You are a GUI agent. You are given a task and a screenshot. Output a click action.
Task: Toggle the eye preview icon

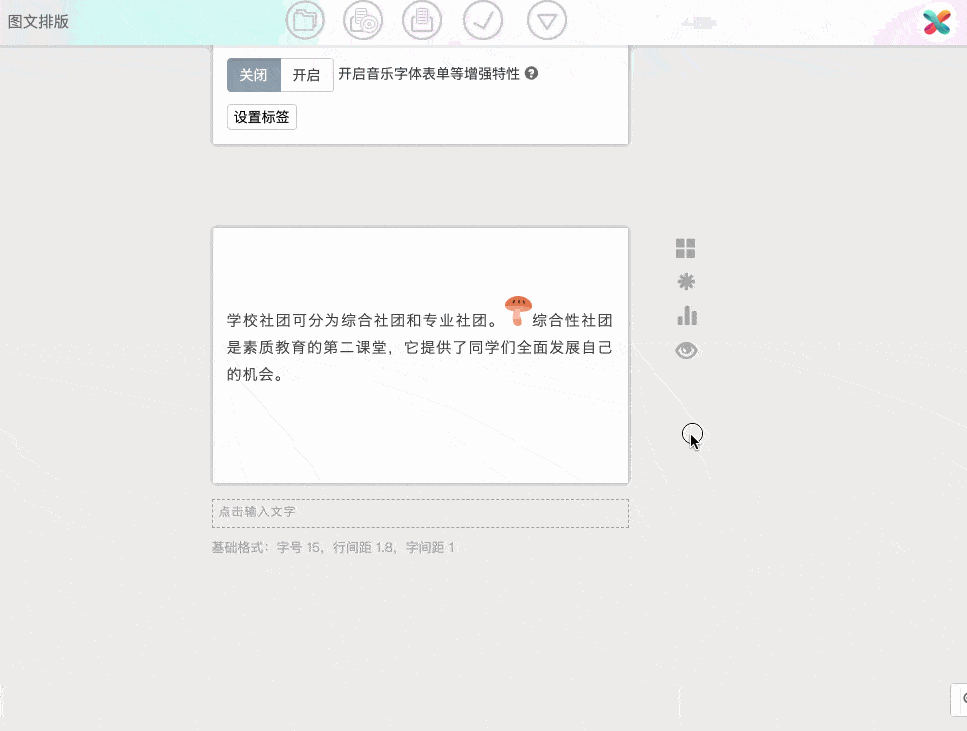(686, 350)
